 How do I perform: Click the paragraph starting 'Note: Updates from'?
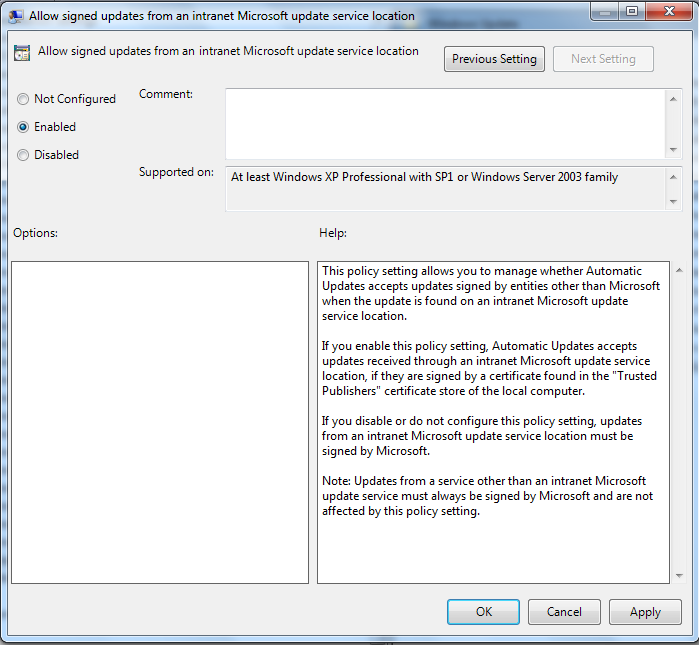pyautogui.click(x=487, y=496)
